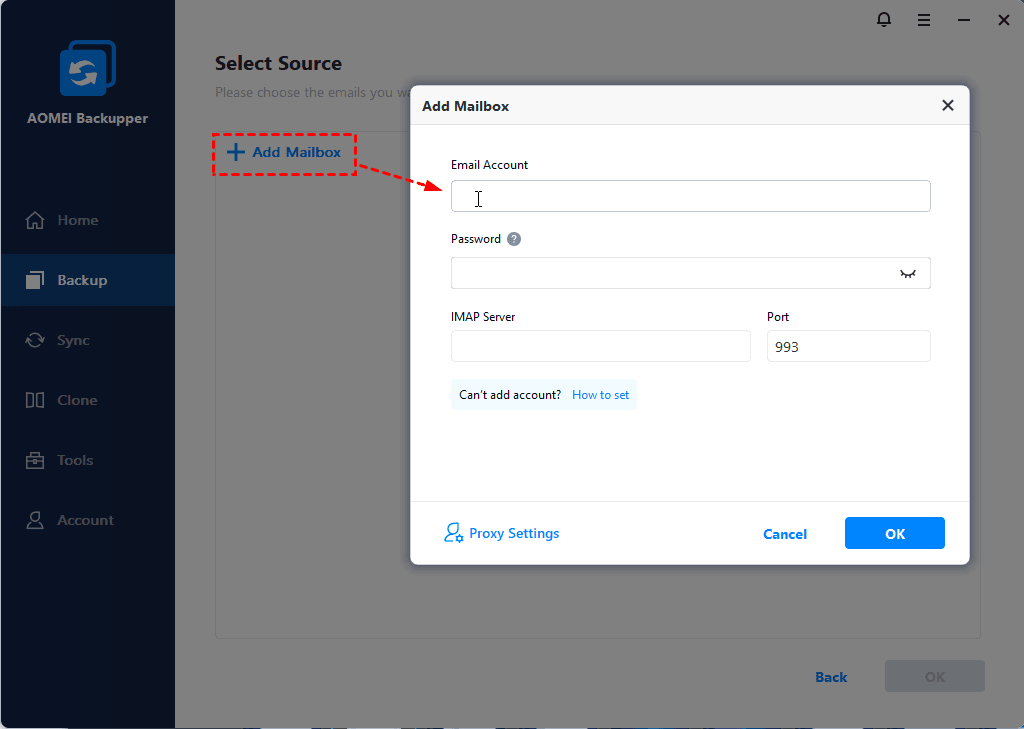Image resolution: width=1024 pixels, height=729 pixels.
Task: Click the notification bell icon
Action: [x=884, y=19]
